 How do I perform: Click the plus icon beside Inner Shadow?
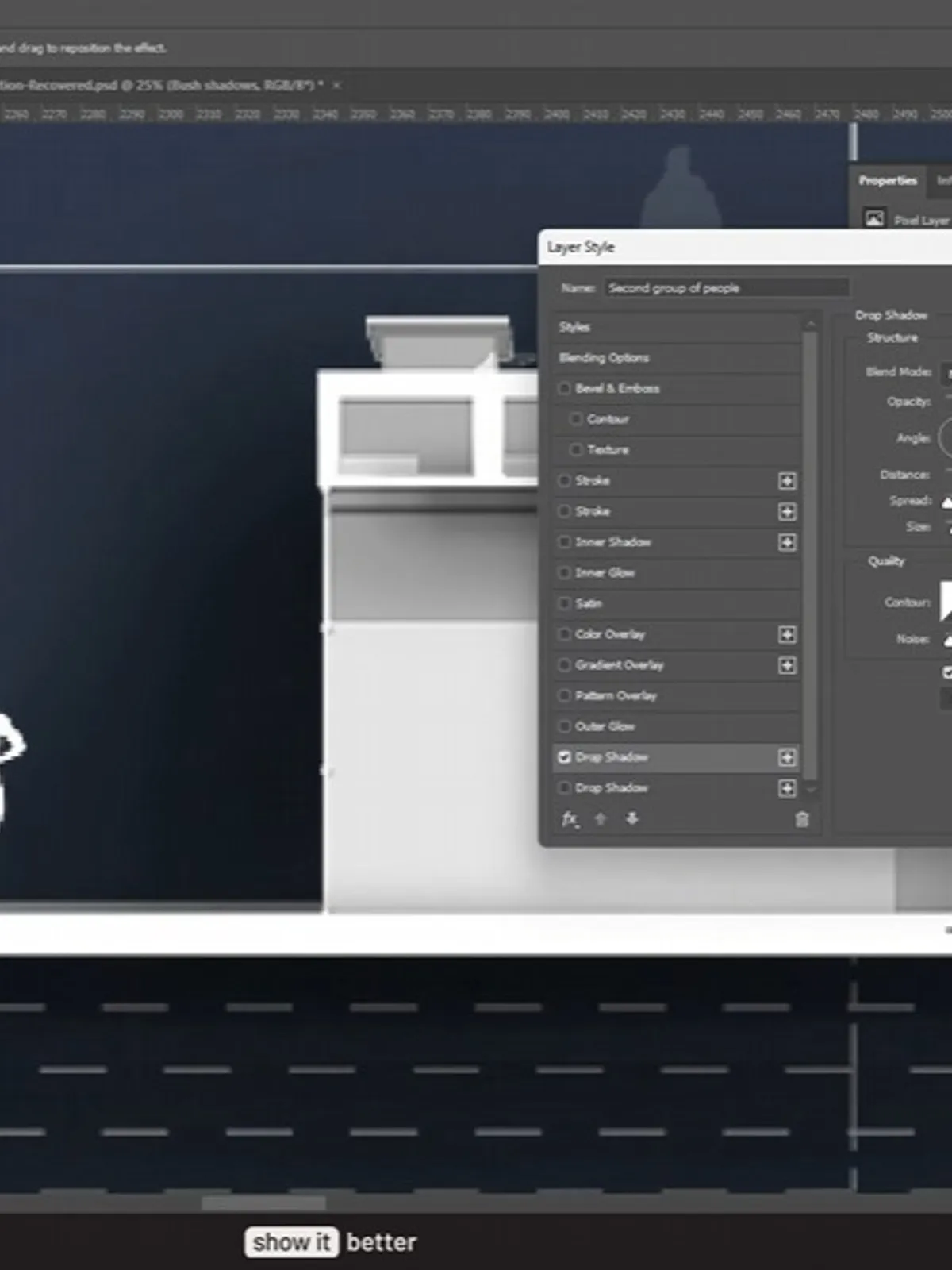(x=786, y=542)
